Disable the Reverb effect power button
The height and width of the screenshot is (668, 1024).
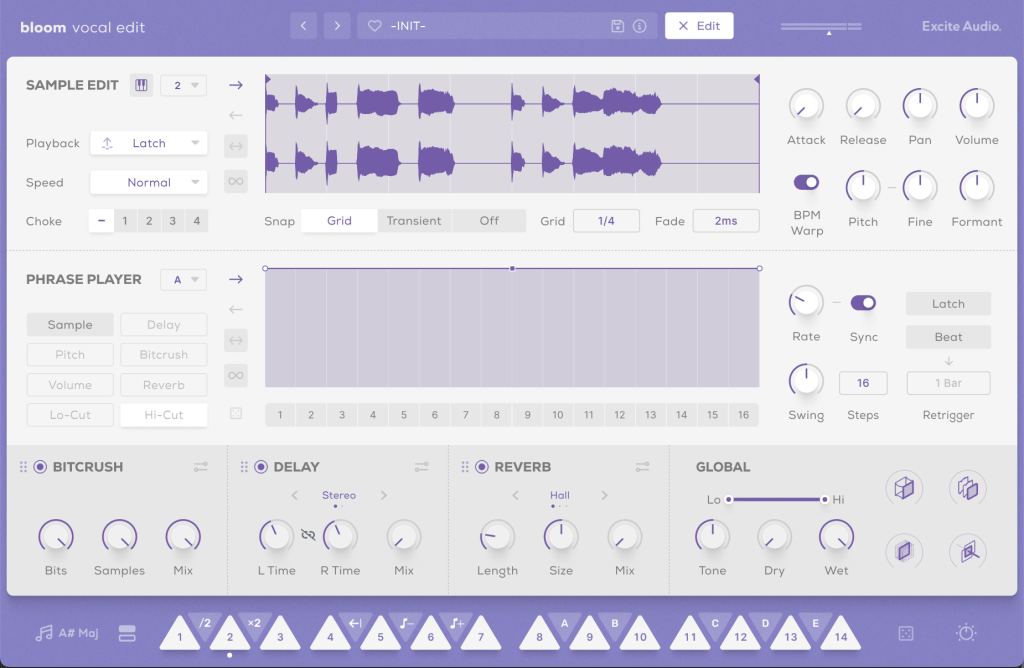coord(482,467)
